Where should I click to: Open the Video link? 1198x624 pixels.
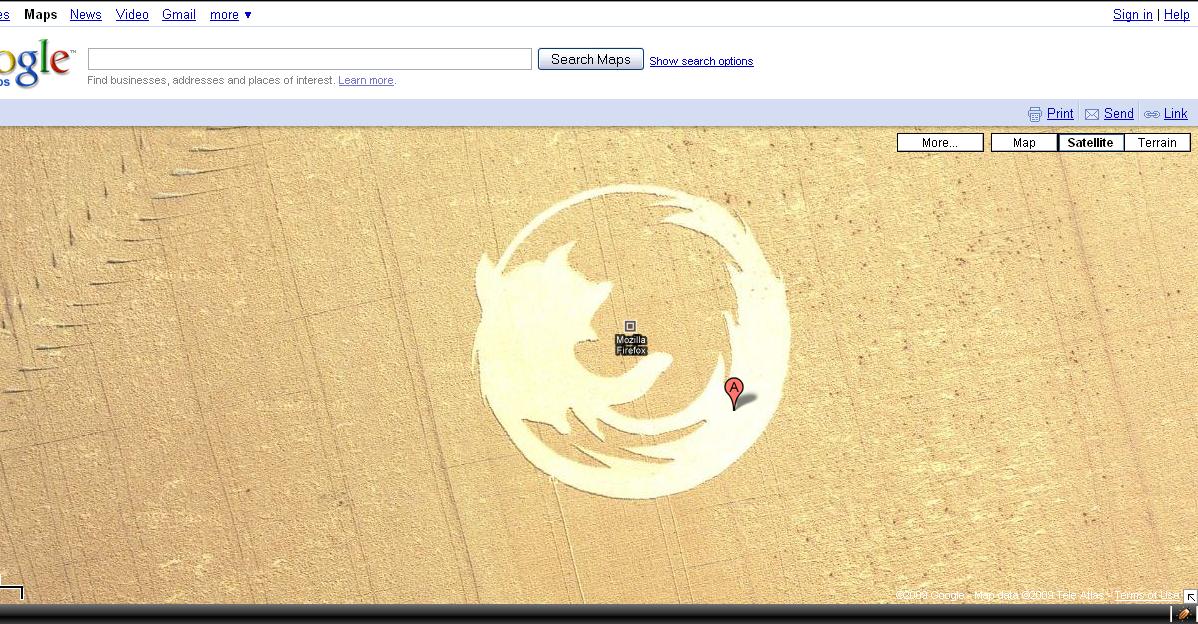pos(132,15)
